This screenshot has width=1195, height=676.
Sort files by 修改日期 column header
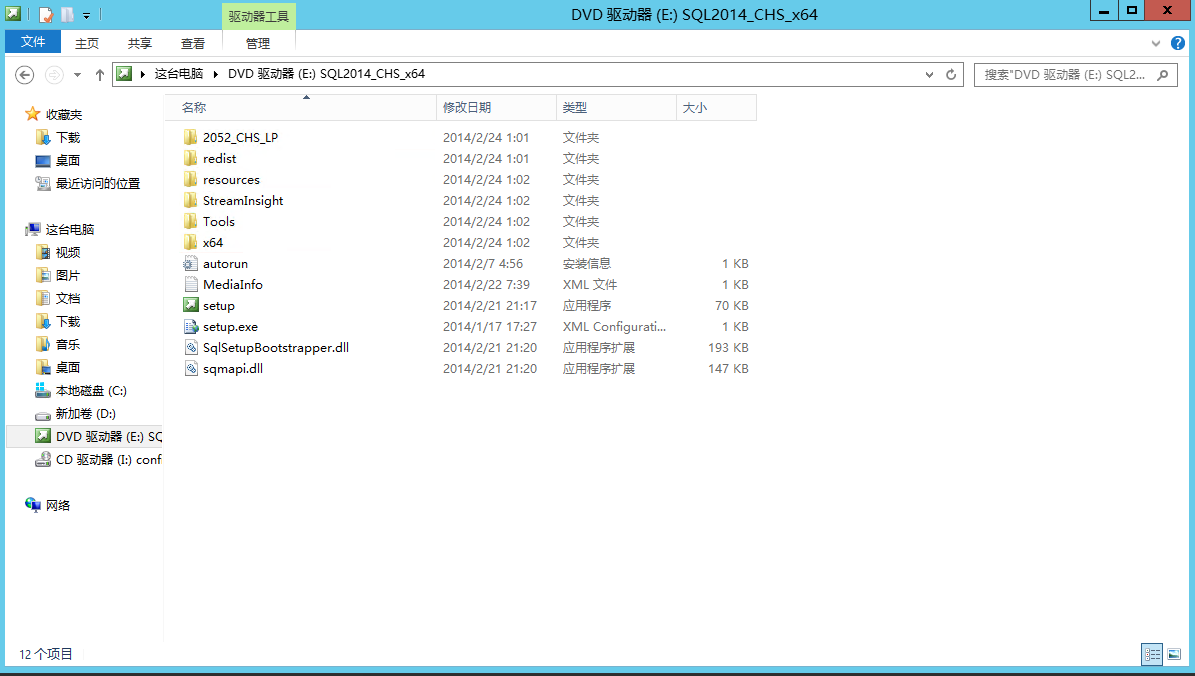pyautogui.click(x=467, y=107)
